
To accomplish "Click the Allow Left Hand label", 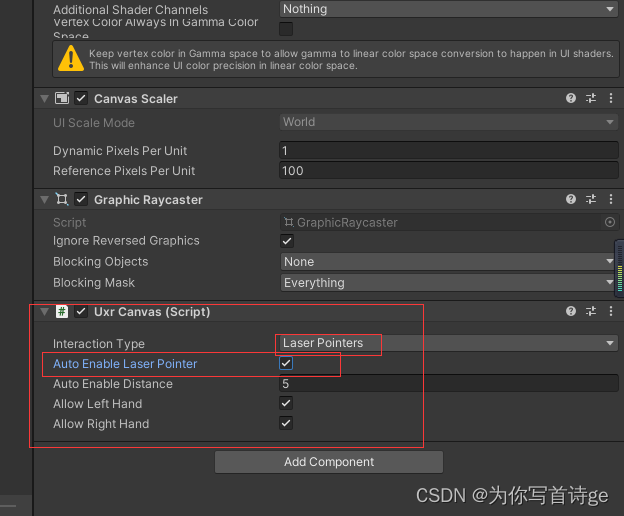I will click(98, 404).
